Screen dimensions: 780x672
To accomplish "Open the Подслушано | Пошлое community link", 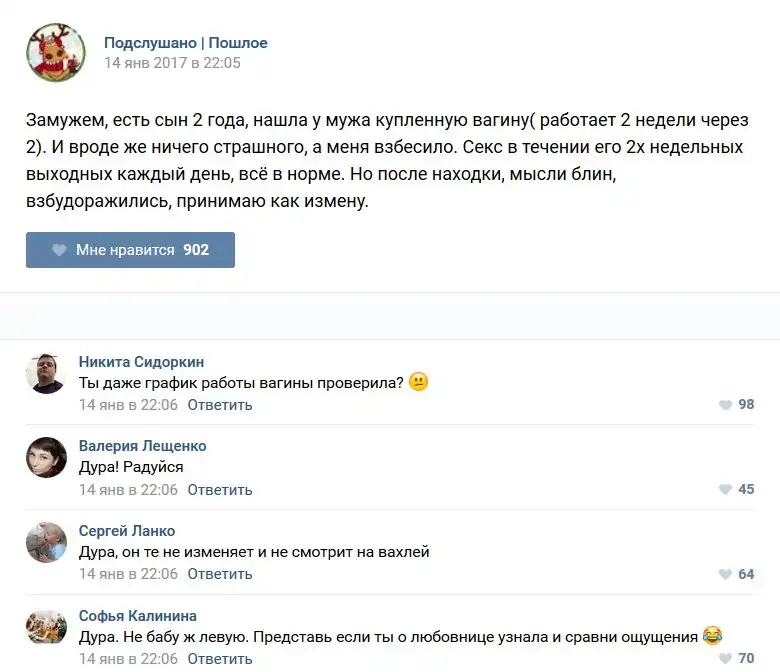I will tap(186, 43).
